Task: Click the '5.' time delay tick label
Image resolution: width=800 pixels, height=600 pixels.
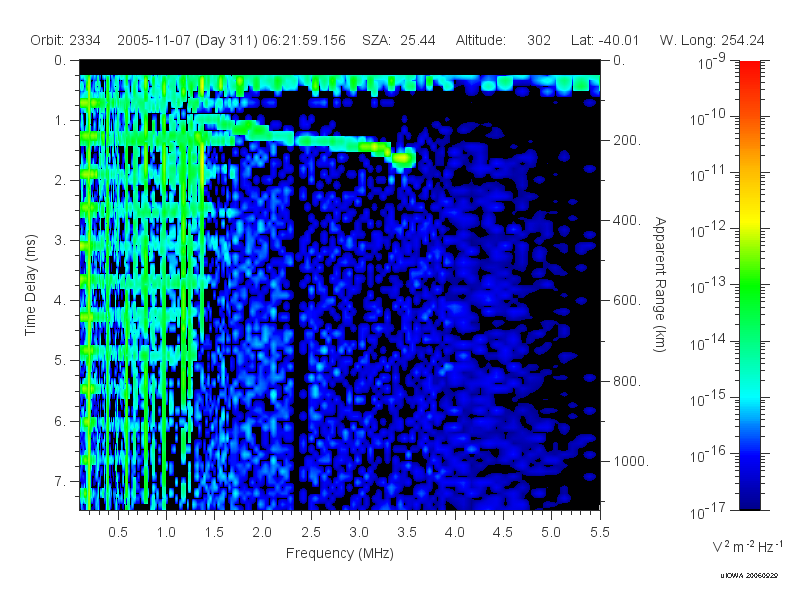Action: point(60,361)
